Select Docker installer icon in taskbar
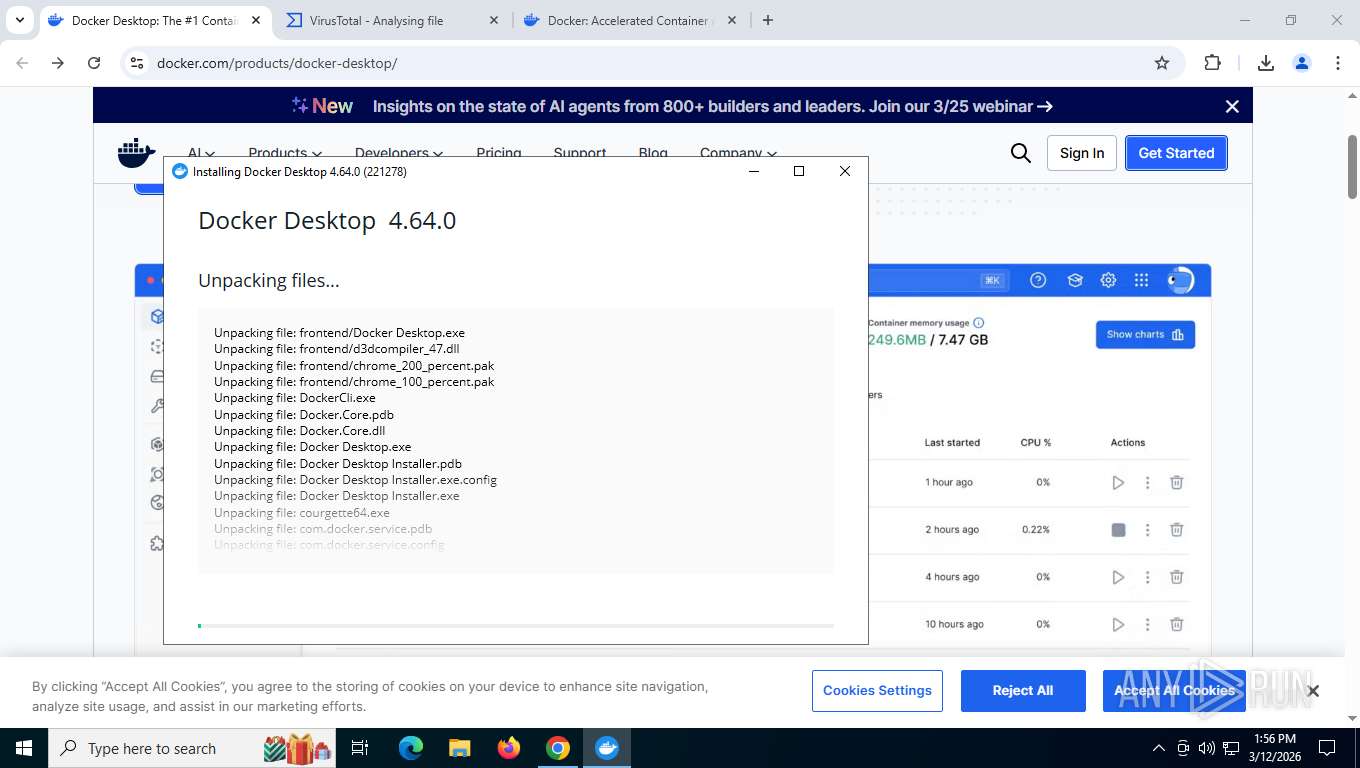Image resolution: width=1360 pixels, height=768 pixels. (x=607, y=748)
